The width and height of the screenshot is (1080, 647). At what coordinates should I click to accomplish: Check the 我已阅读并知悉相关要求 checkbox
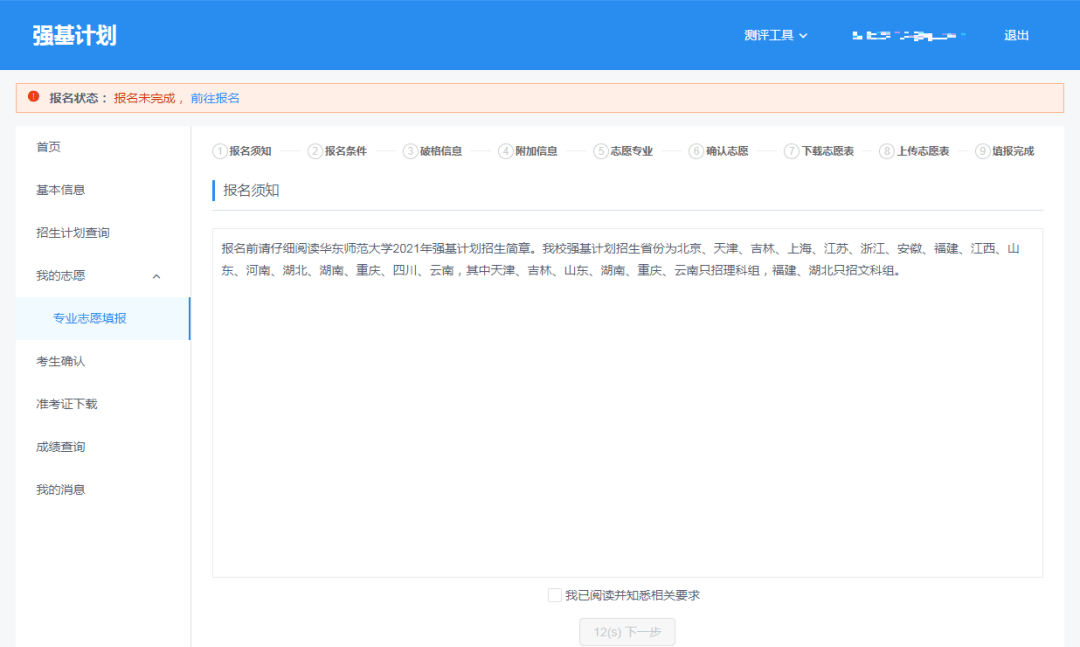point(555,595)
